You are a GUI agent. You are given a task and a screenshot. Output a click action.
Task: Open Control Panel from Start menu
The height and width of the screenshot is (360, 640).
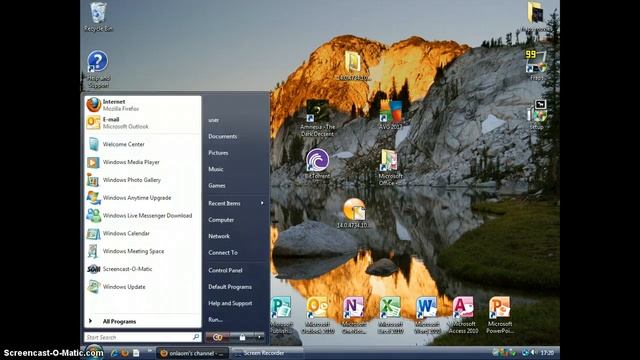[225, 270]
